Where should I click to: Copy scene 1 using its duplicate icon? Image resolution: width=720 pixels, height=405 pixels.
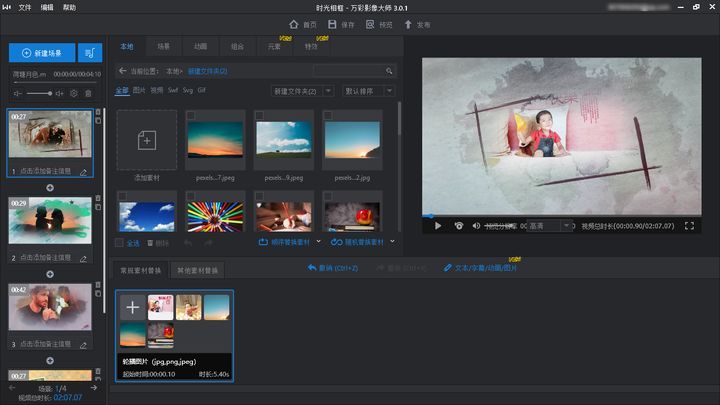(x=98, y=121)
